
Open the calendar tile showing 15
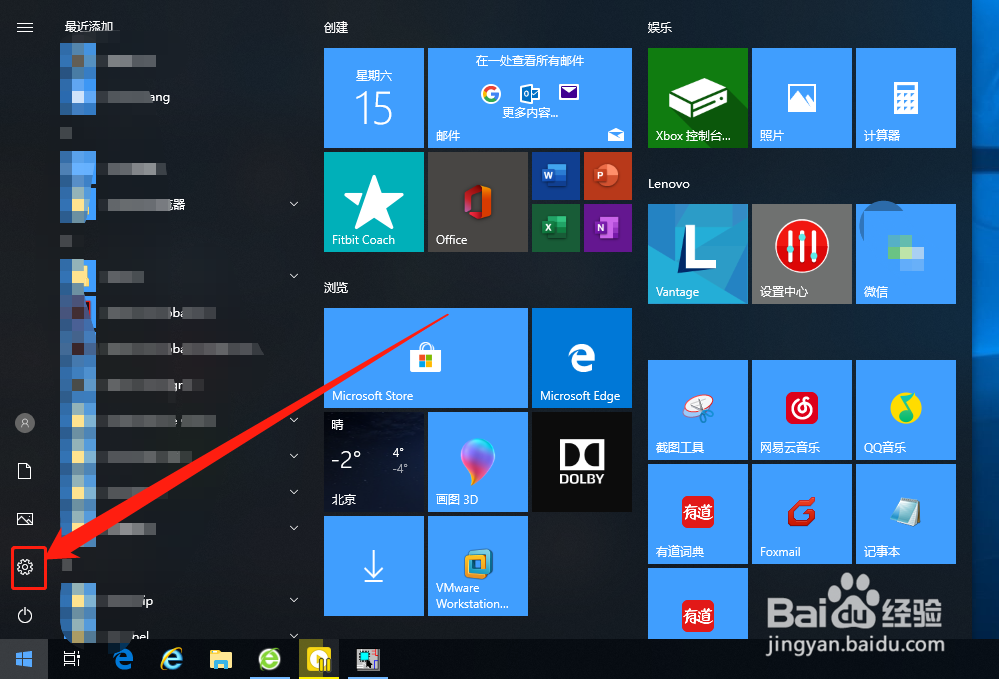(x=373, y=97)
